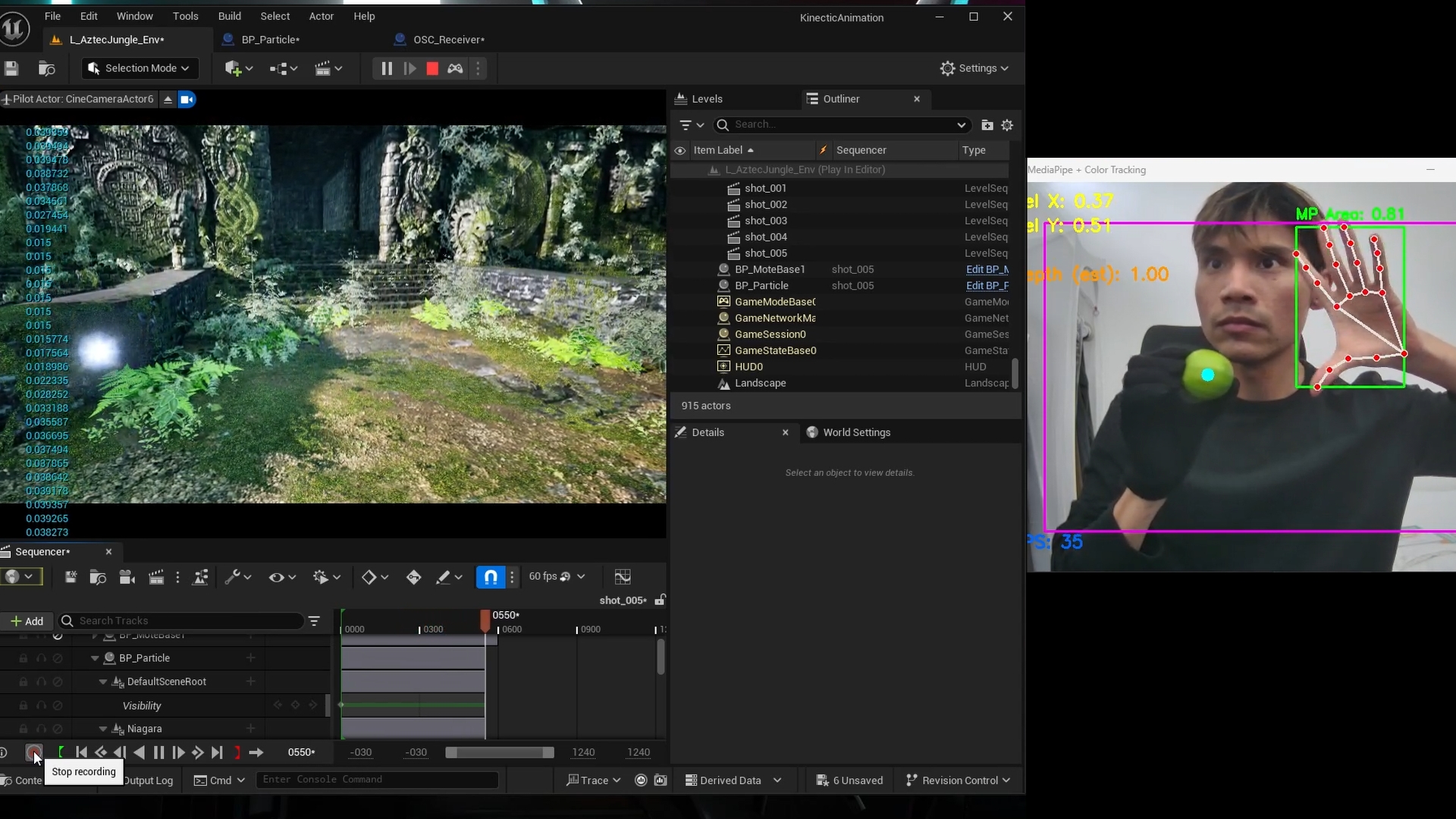1456x819 pixels.
Task: Open the Blueprints toolbar menu
Action: coord(284,68)
